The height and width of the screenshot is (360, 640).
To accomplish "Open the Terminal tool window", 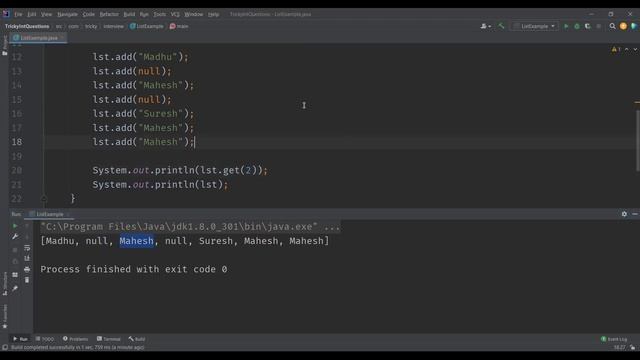I will click(x=109, y=339).
